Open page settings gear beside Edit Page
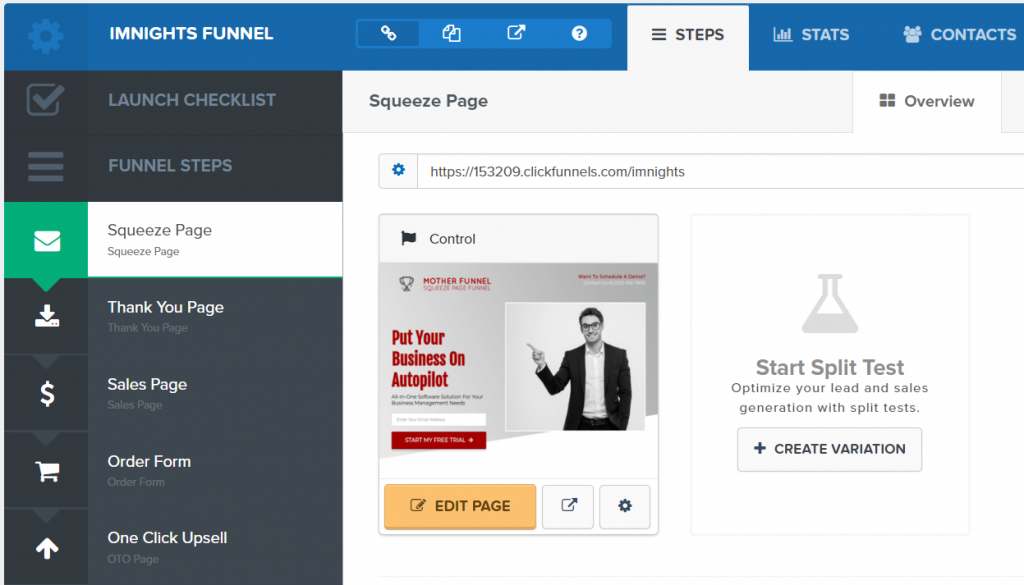 [625, 506]
